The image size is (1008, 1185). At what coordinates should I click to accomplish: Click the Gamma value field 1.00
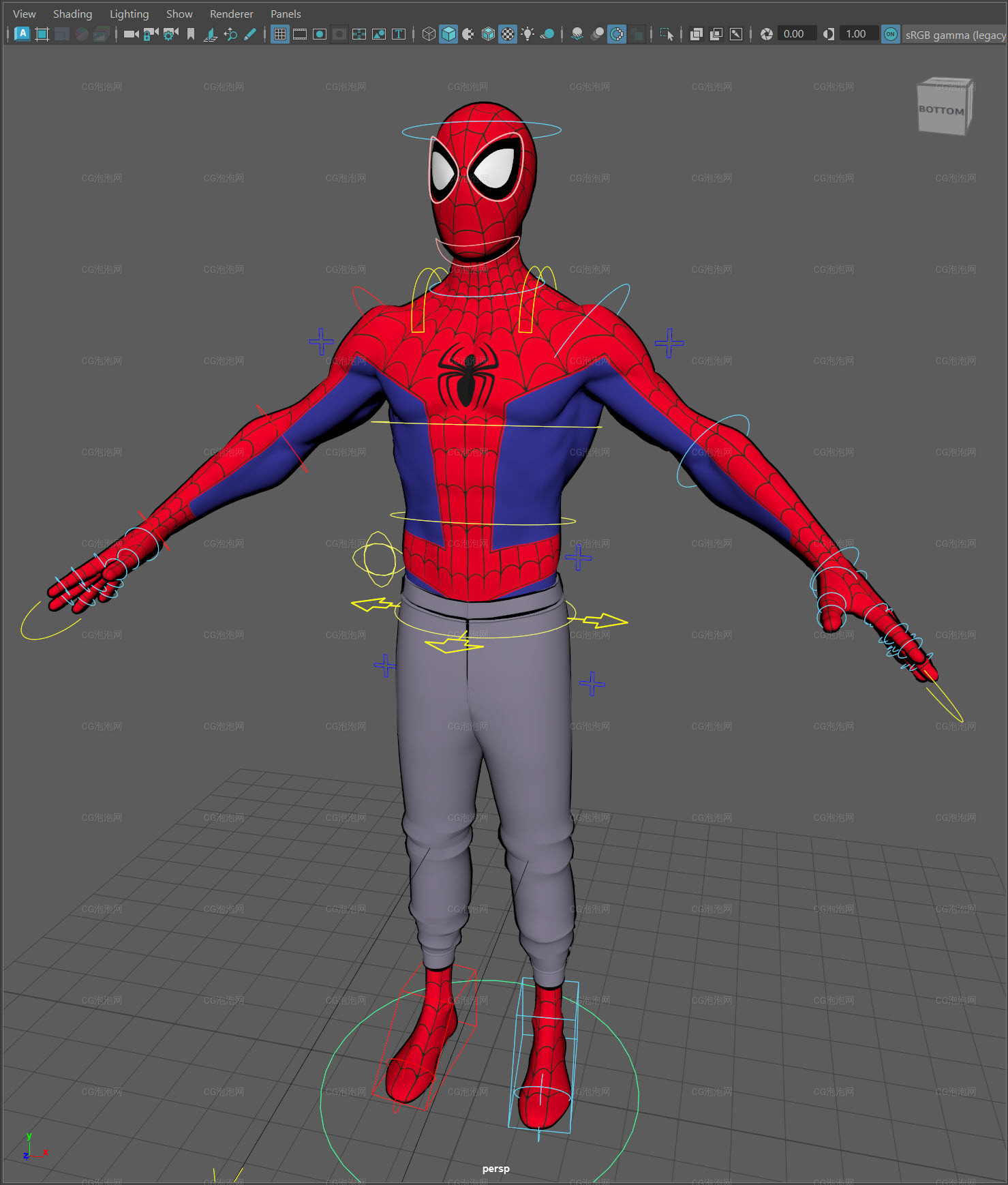858,34
